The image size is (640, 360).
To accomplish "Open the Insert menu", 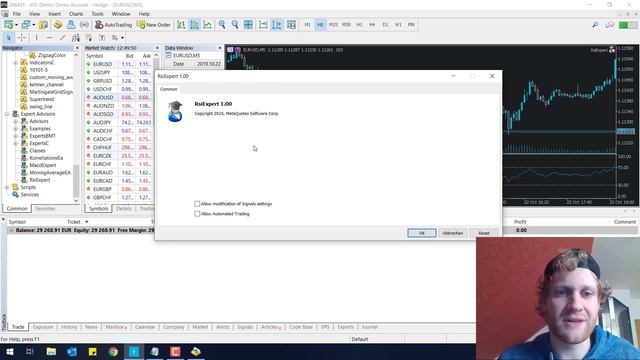I will coord(54,14).
